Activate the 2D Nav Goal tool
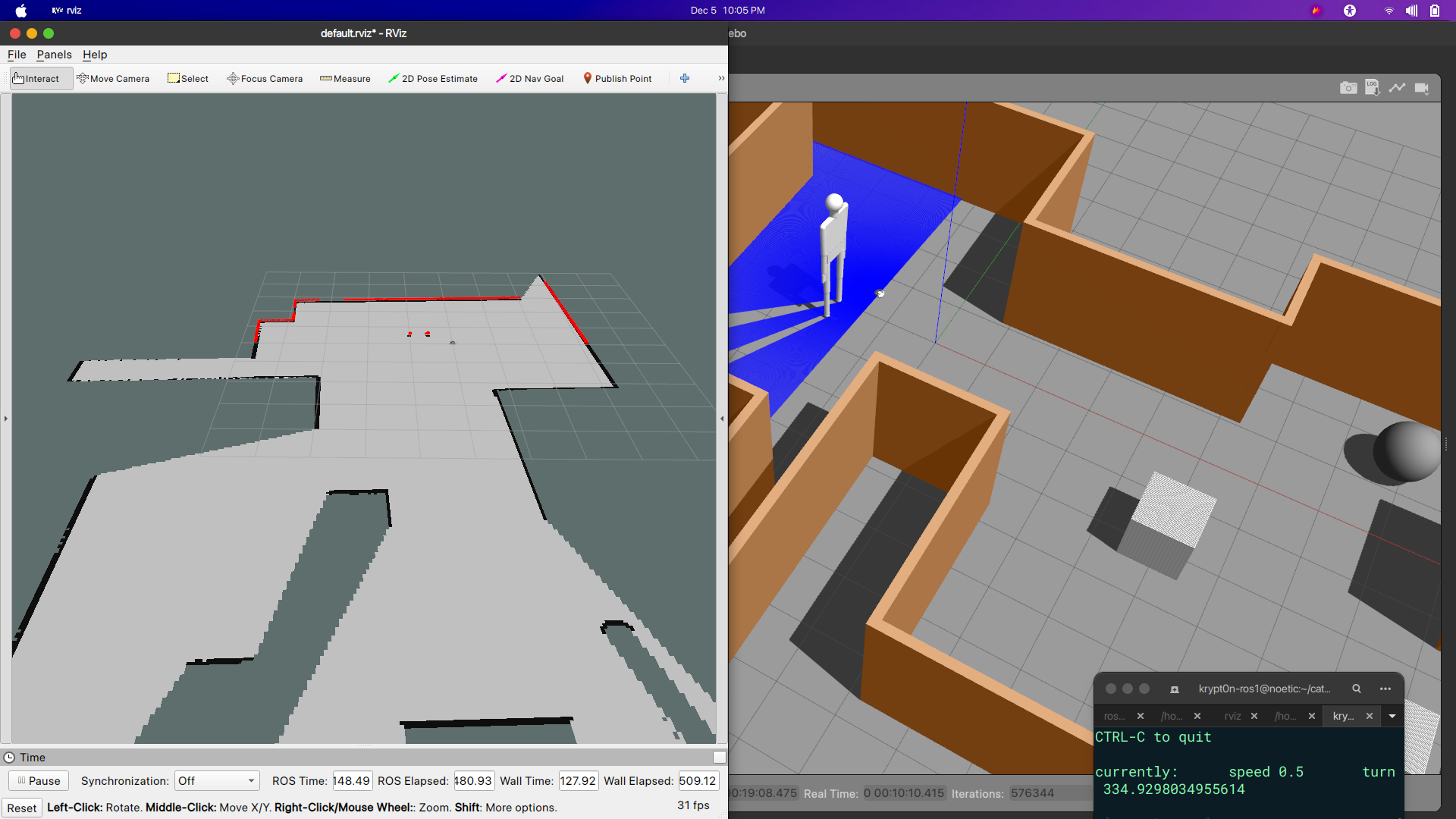The height and width of the screenshot is (819, 1456). tap(529, 79)
